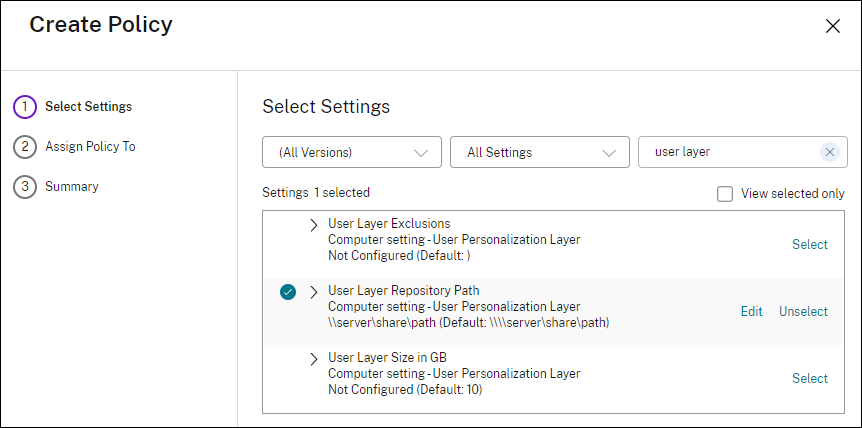Open the (All Versions) dropdown
This screenshot has width=862, height=428.
coord(351,152)
